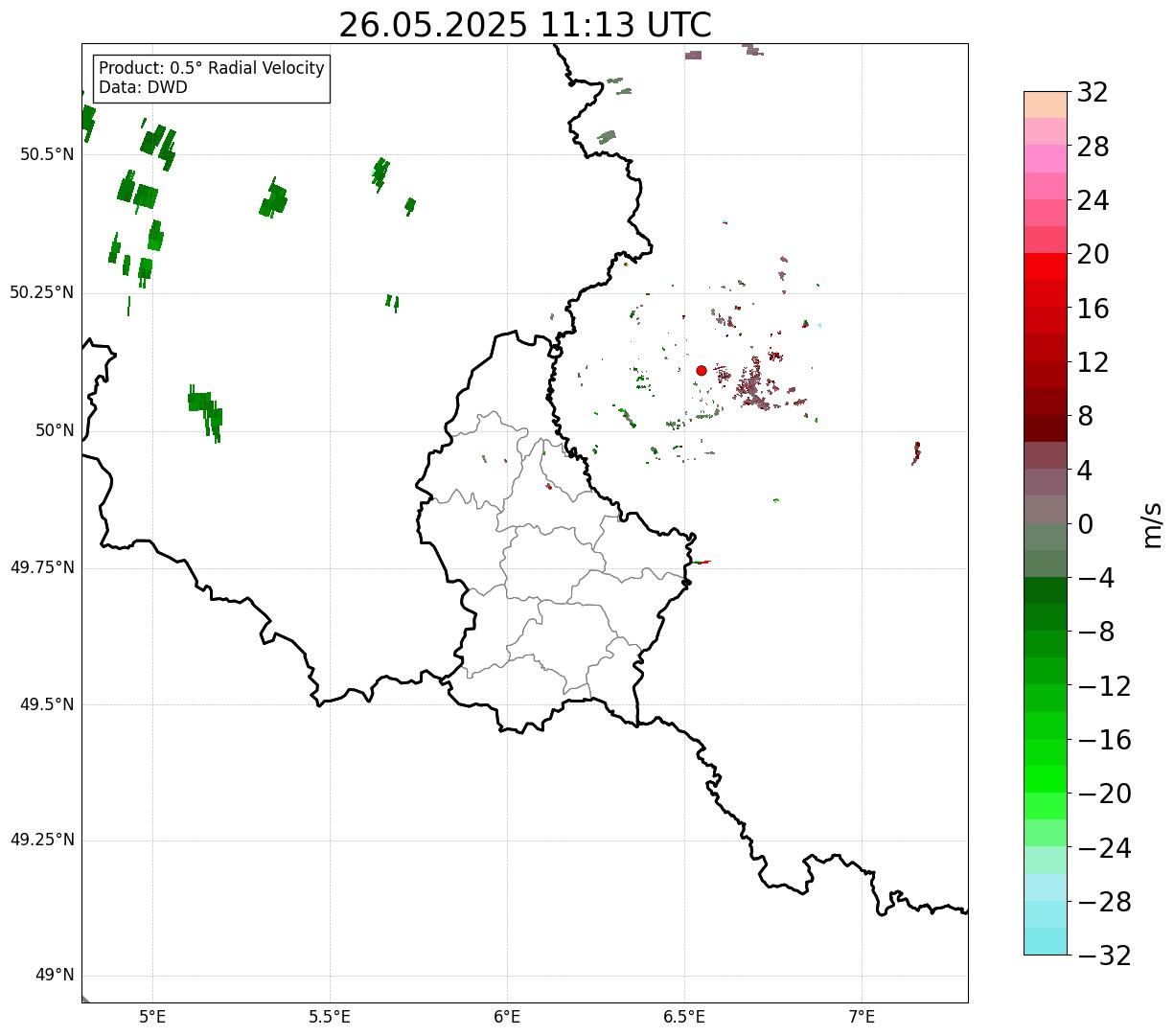Click colorbar tick label −28
1174x1036 pixels.
1104,902
